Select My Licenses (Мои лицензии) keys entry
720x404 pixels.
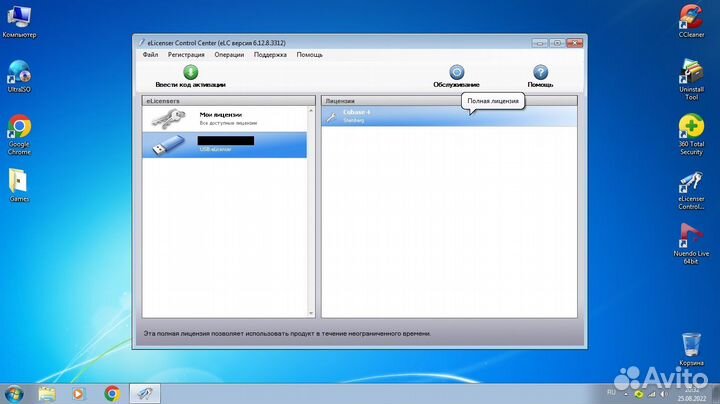click(x=225, y=119)
